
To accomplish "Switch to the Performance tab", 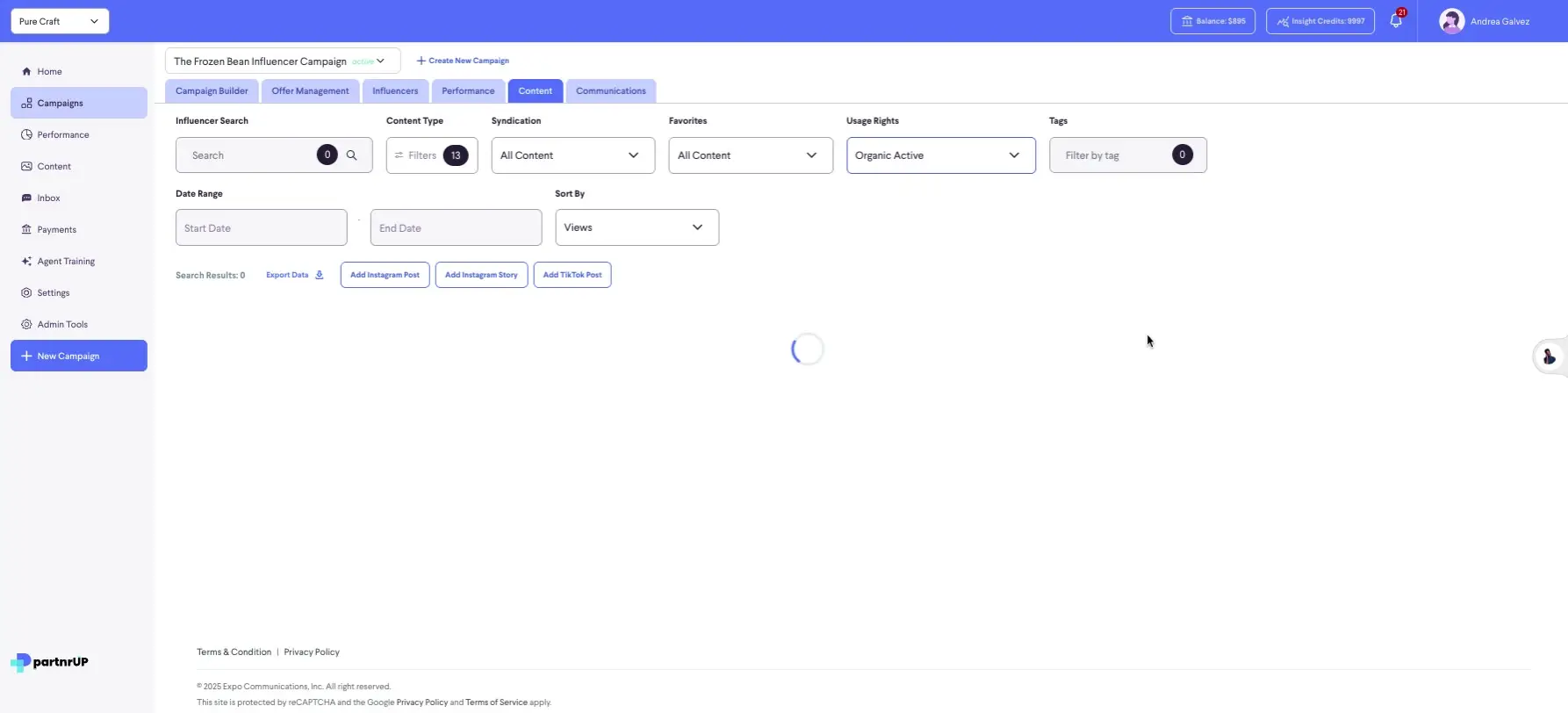I will click(468, 91).
